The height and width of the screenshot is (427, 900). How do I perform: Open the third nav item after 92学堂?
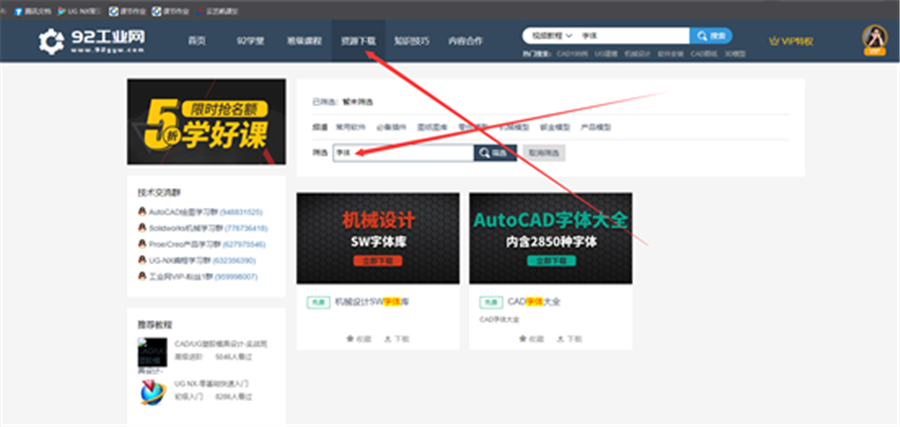click(x=412, y=41)
